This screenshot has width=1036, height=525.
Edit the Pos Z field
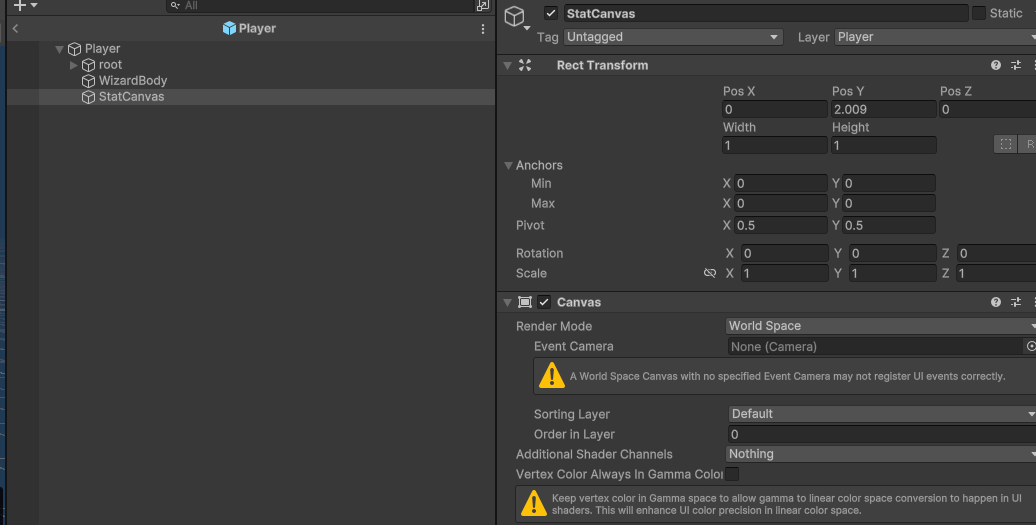pyautogui.click(x=987, y=109)
